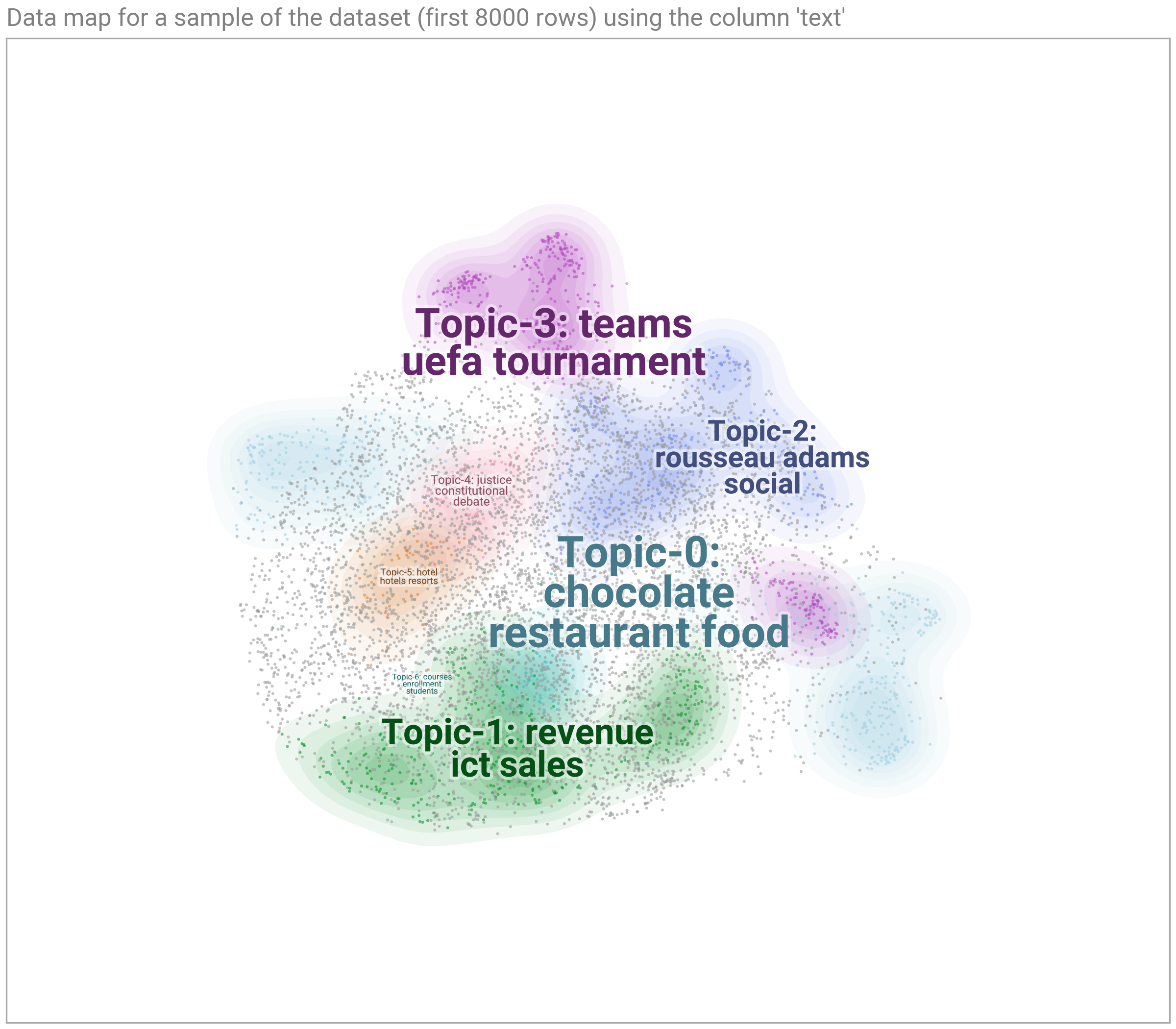1176x1029 pixels.
Task: Click the 'Topic-3: teams uefa tournament' label
Action: [554, 343]
